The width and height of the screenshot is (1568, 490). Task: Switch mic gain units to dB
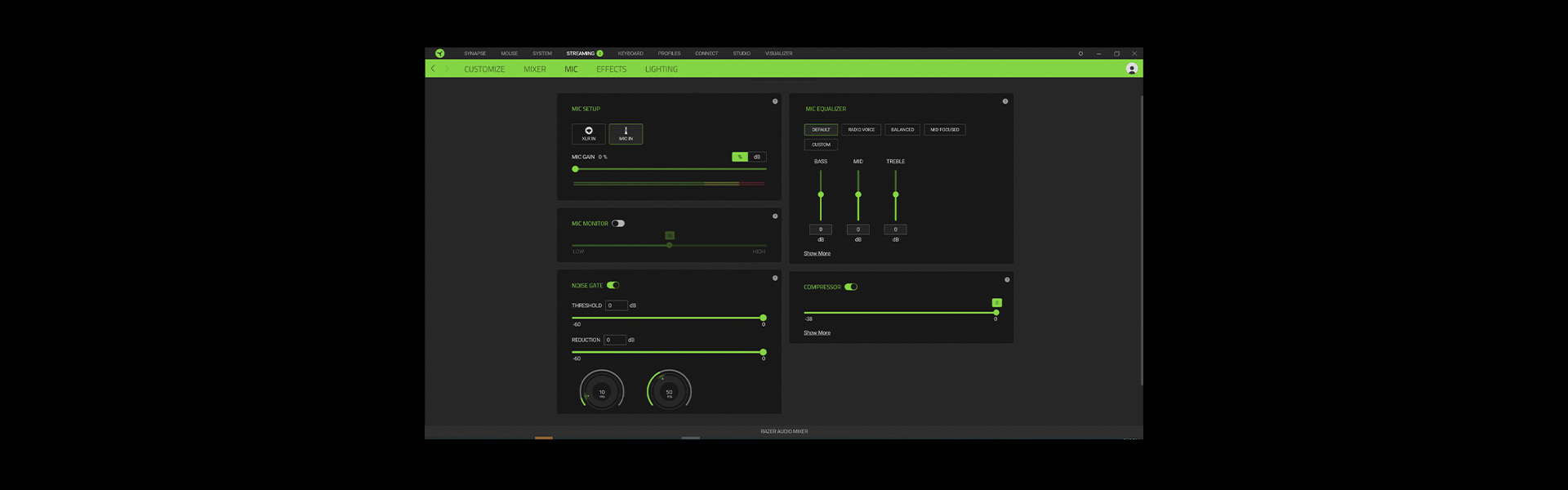757,157
